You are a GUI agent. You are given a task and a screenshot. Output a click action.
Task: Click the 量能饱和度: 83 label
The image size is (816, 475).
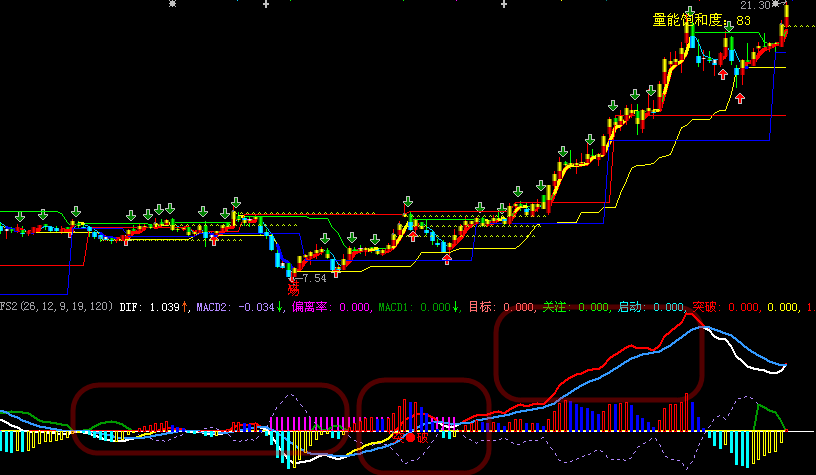click(702, 20)
